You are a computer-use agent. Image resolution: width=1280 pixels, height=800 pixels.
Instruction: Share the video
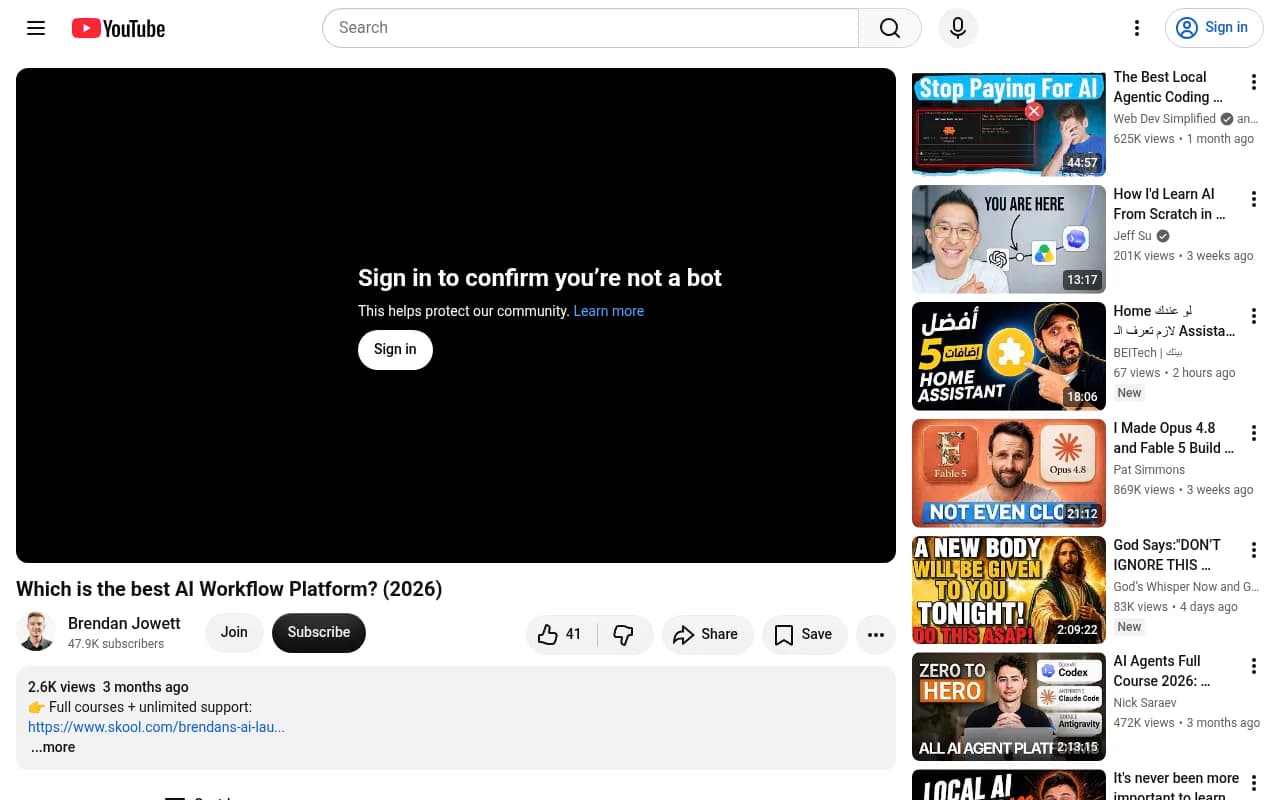tap(707, 634)
